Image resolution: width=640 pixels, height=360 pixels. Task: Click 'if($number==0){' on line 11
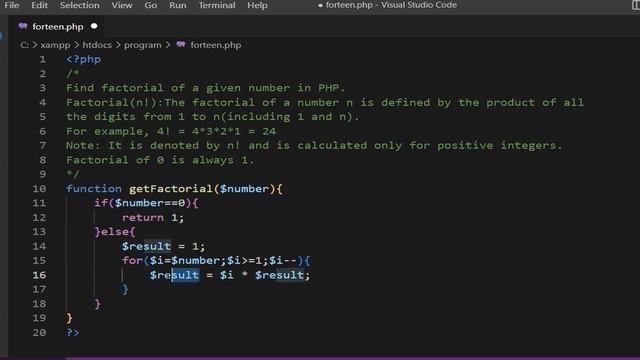pos(146,203)
